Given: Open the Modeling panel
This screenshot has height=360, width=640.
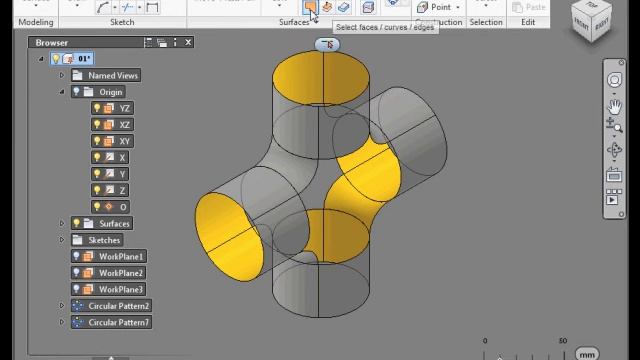Looking at the screenshot, I should click(x=36, y=22).
